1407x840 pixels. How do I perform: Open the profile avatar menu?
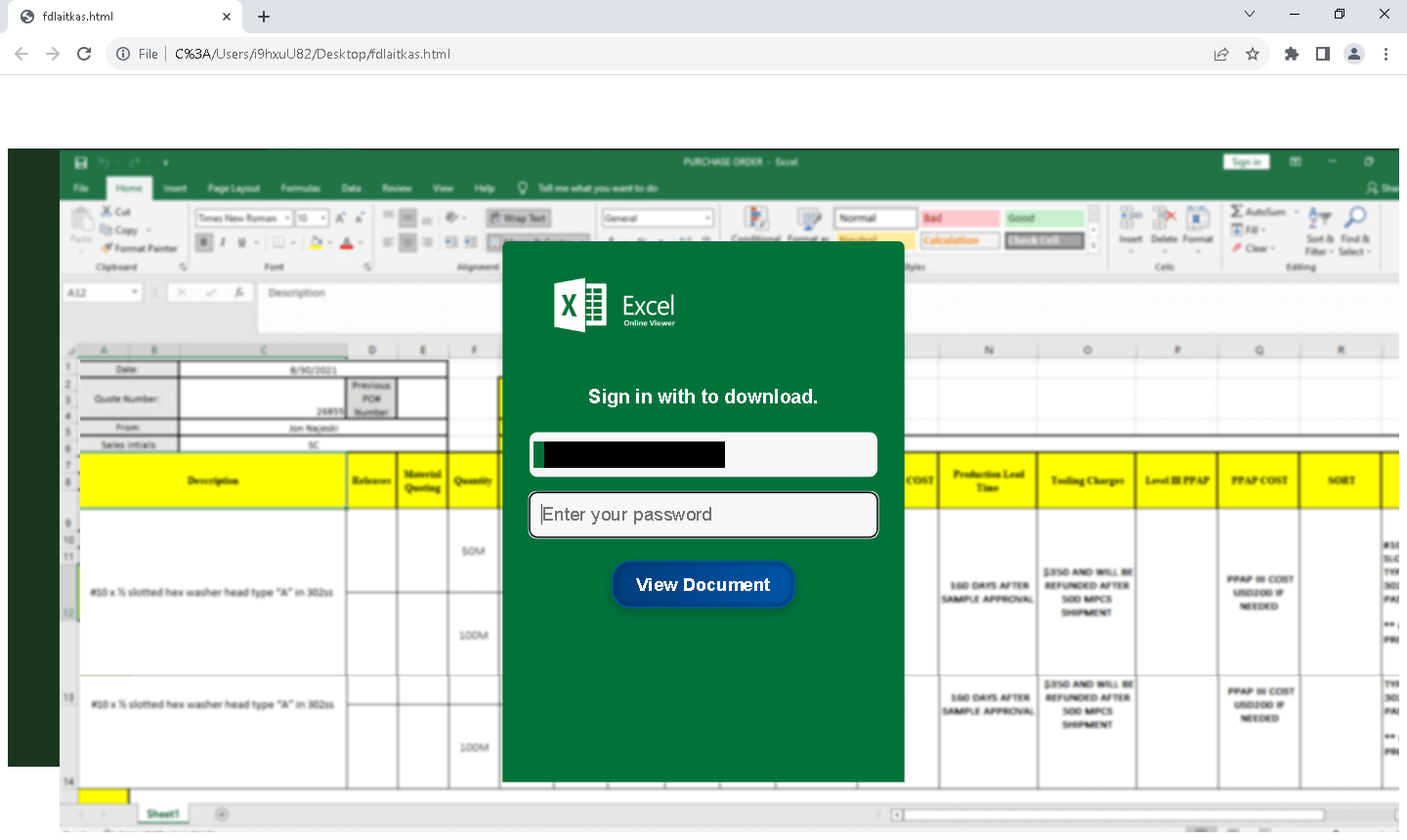point(1354,54)
